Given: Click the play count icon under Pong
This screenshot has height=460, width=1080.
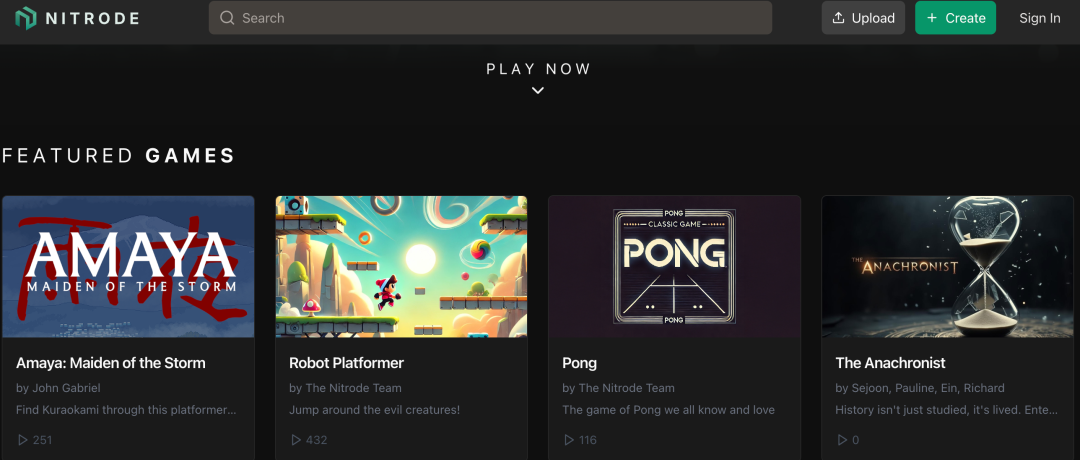Looking at the screenshot, I should pos(569,440).
